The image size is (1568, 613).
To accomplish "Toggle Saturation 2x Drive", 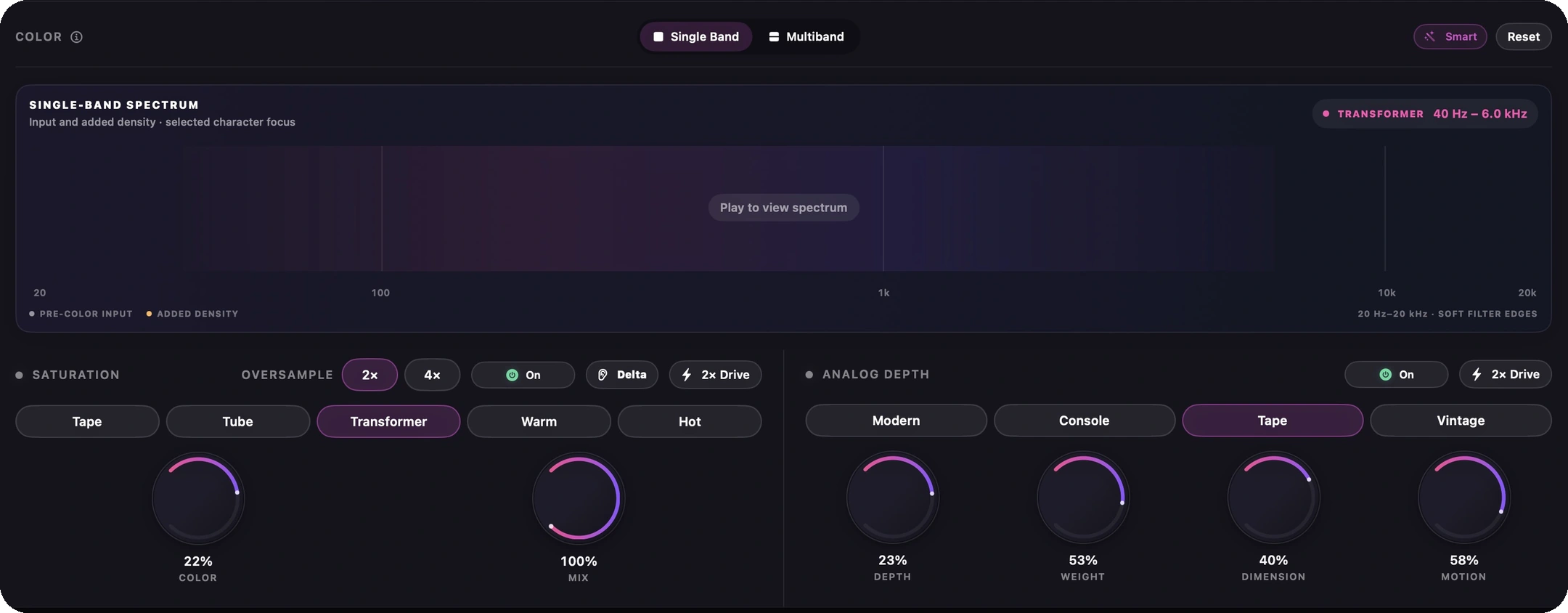I will [x=715, y=375].
